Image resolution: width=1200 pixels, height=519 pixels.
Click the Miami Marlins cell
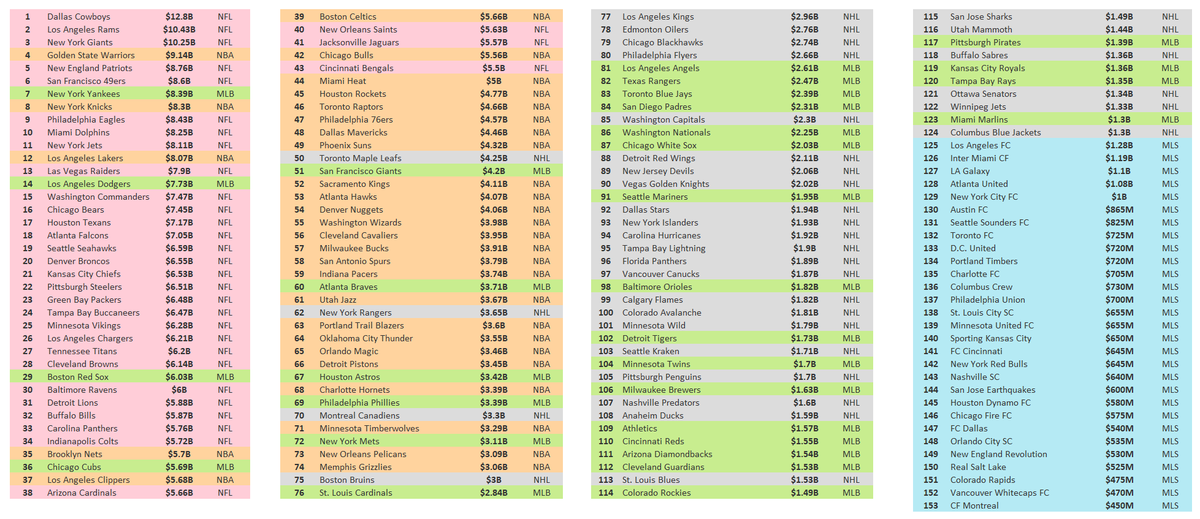979,119
